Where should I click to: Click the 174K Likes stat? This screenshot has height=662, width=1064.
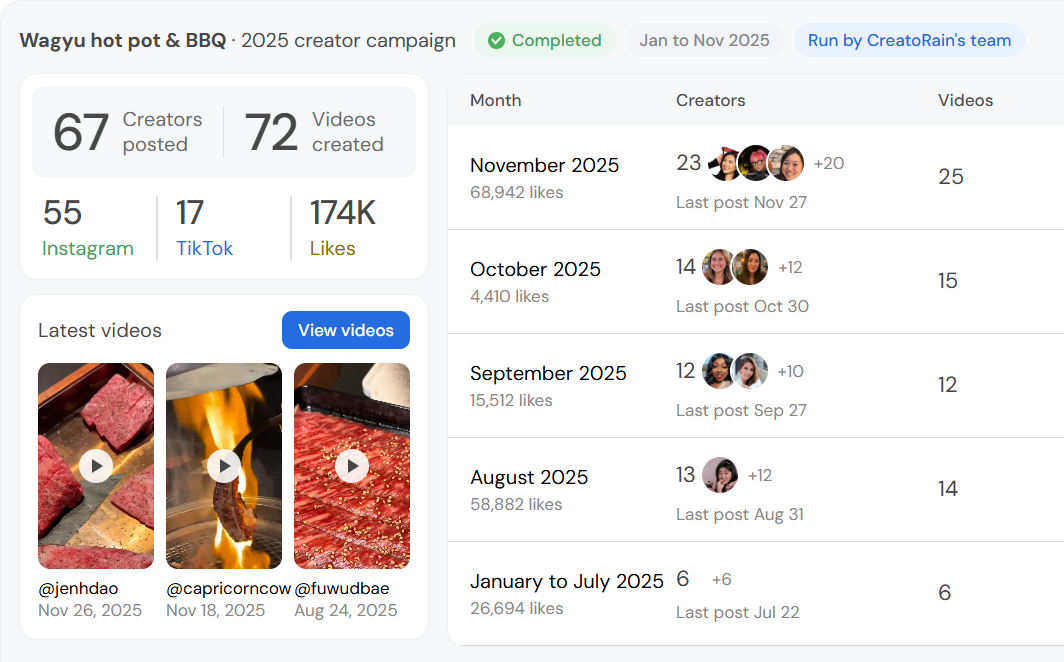[x=343, y=228]
